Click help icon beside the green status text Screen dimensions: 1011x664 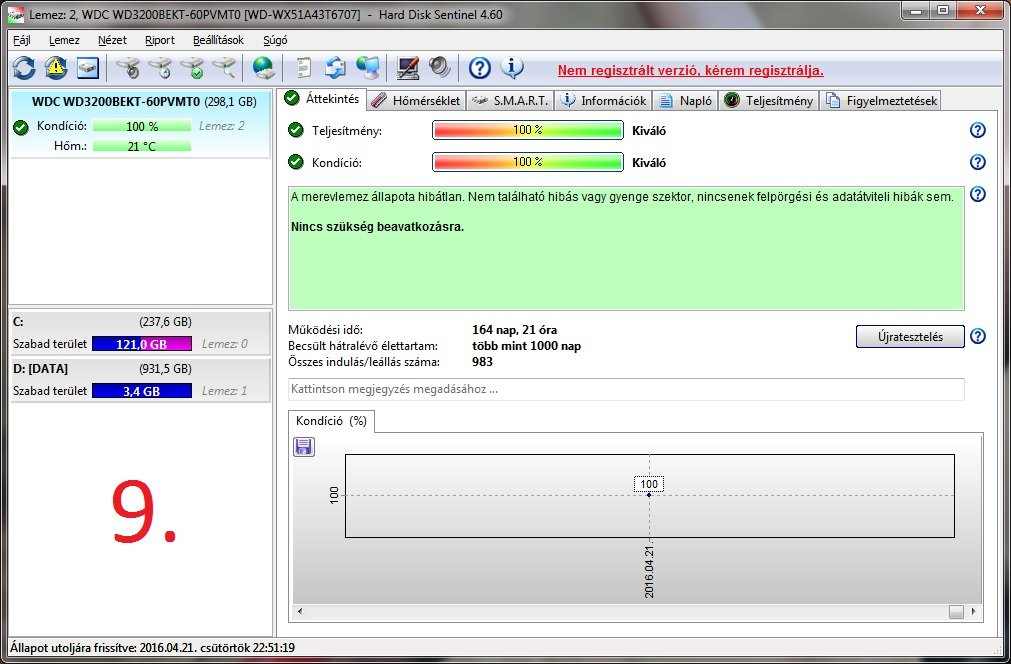(978, 194)
